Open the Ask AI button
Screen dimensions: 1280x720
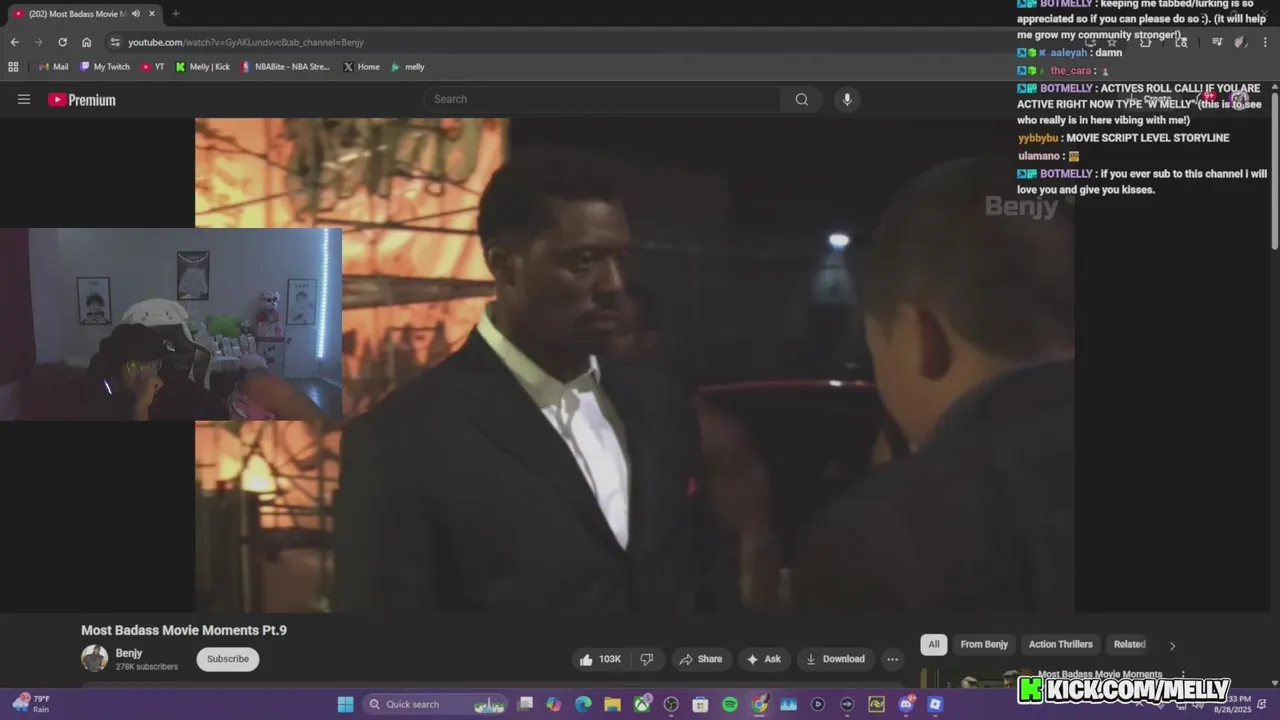coord(763,659)
